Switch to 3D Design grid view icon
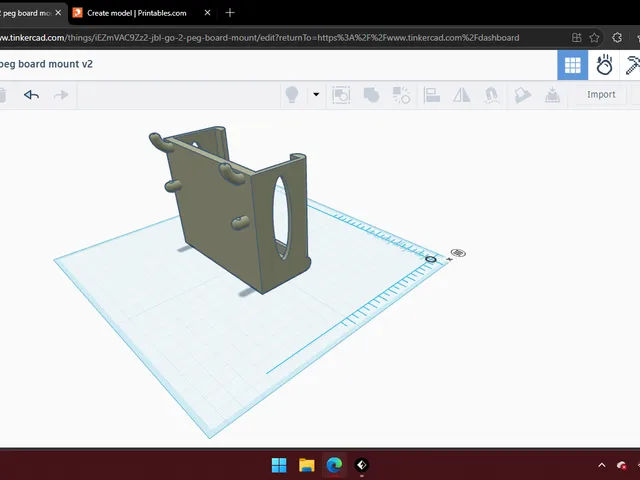 click(572, 65)
